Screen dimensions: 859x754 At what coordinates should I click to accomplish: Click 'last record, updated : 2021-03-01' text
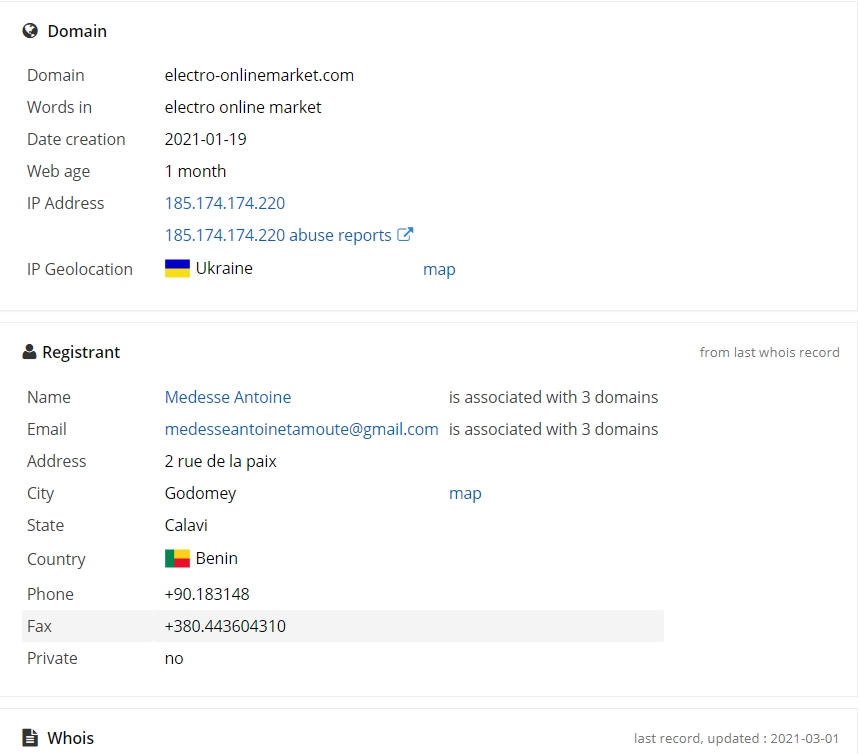736,739
